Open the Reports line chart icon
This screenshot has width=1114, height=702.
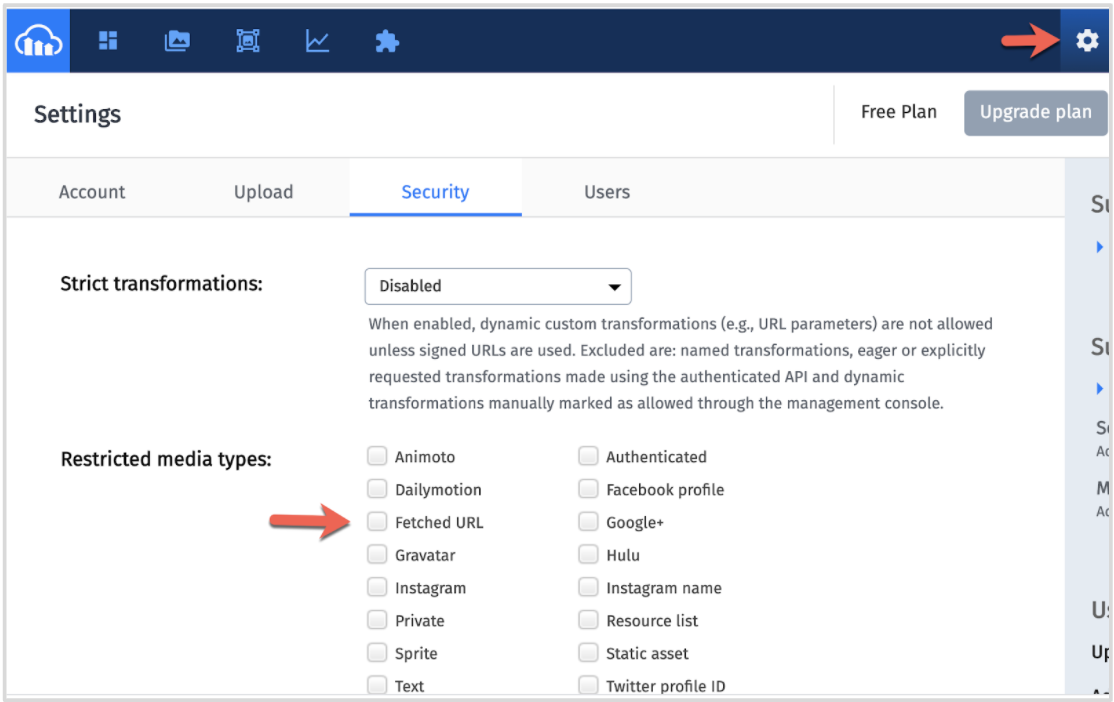click(x=317, y=41)
